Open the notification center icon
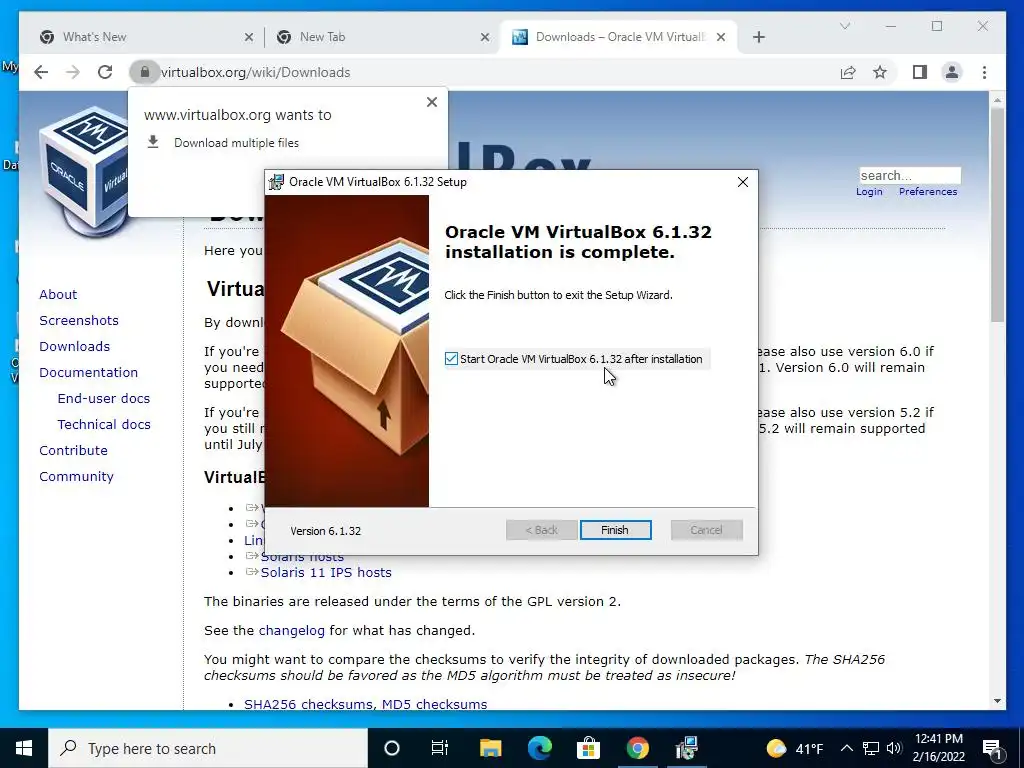 (x=992, y=748)
